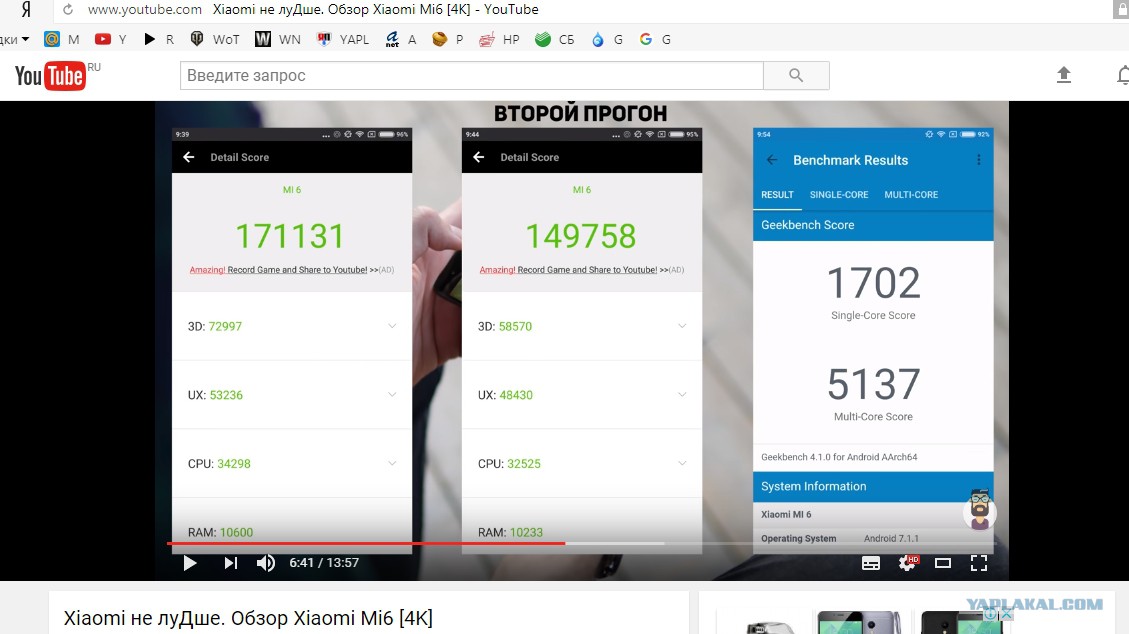Open the Sberbank СБ bookmark
The height and width of the screenshot is (634, 1129).
pyautogui.click(x=554, y=40)
